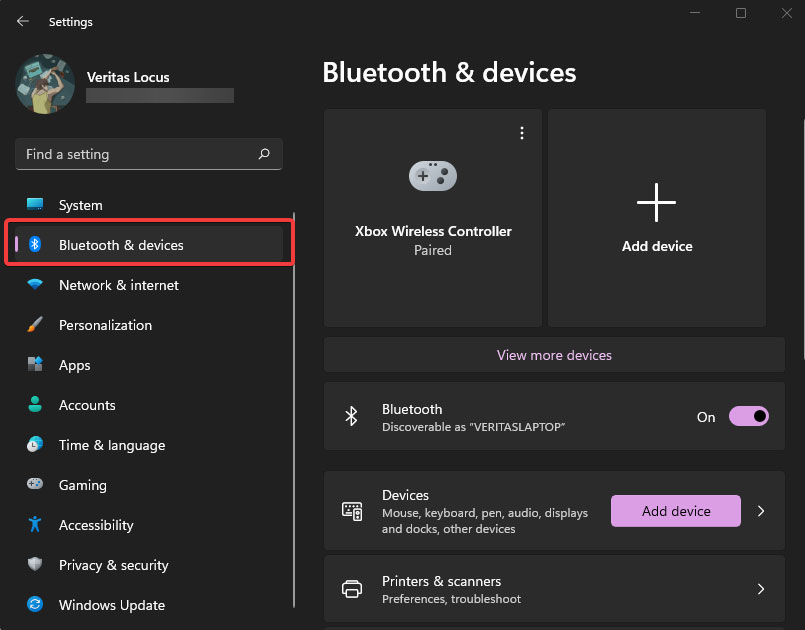Select the Personalization paintbrush icon

tap(35, 325)
